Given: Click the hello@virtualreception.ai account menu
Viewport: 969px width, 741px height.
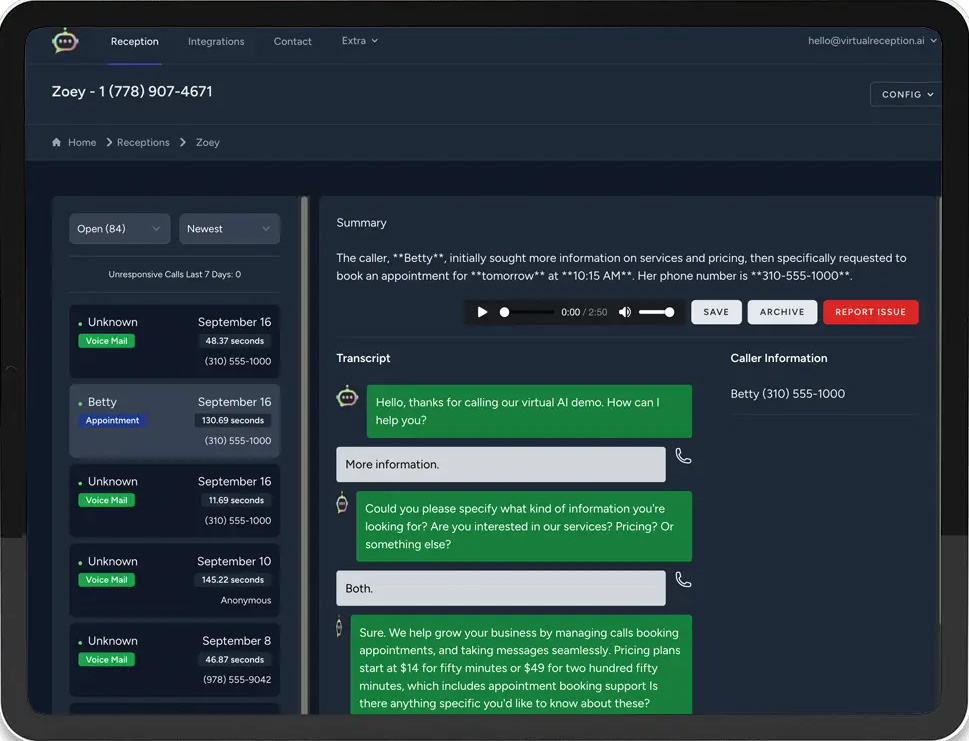Looking at the screenshot, I should 868,41.
